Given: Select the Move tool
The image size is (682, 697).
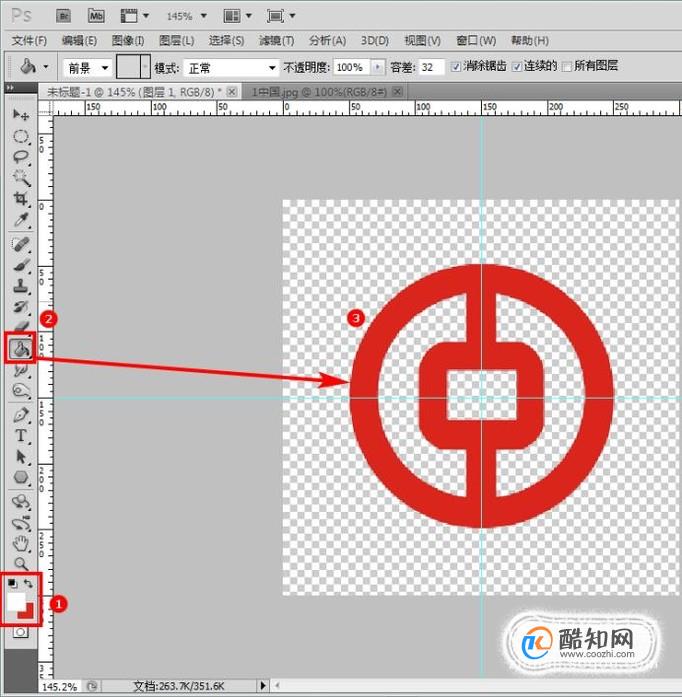Looking at the screenshot, I should (20, 115).
